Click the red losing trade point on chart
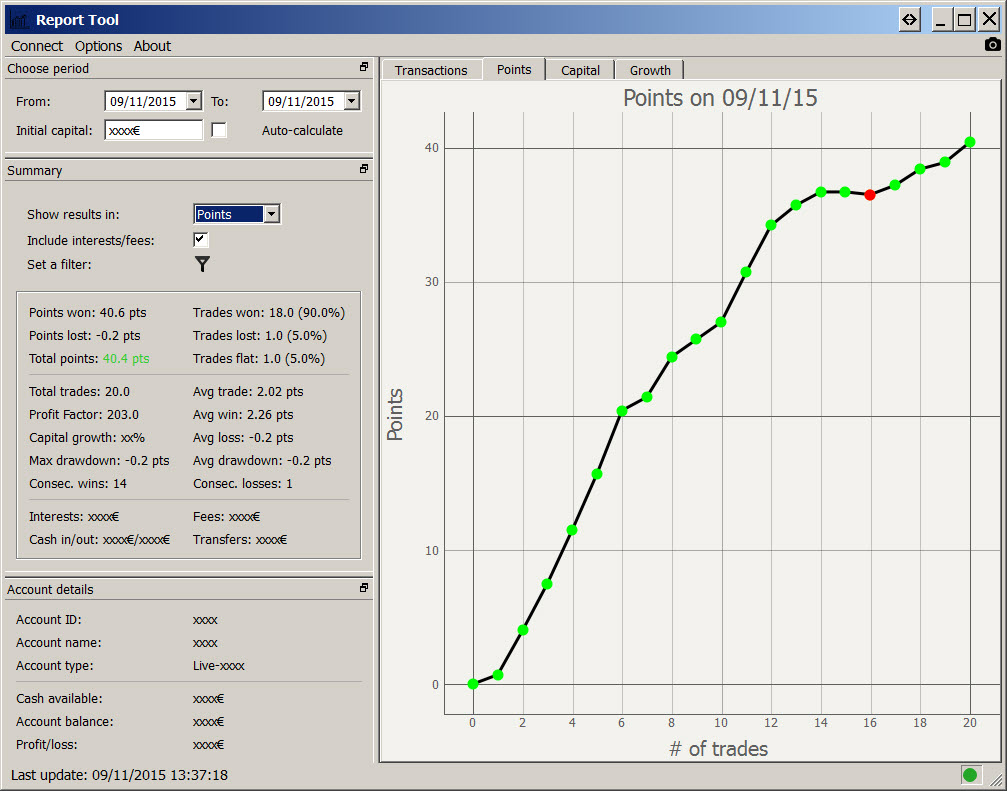Image resolution: width=1007 pixels, height=791 pixels. pyautogui.click(x=870, y=195)
